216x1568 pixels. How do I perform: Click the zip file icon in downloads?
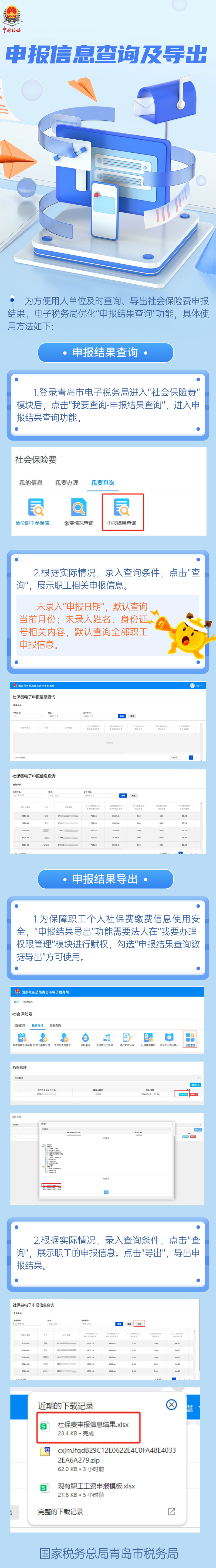tap(44, 1451)
